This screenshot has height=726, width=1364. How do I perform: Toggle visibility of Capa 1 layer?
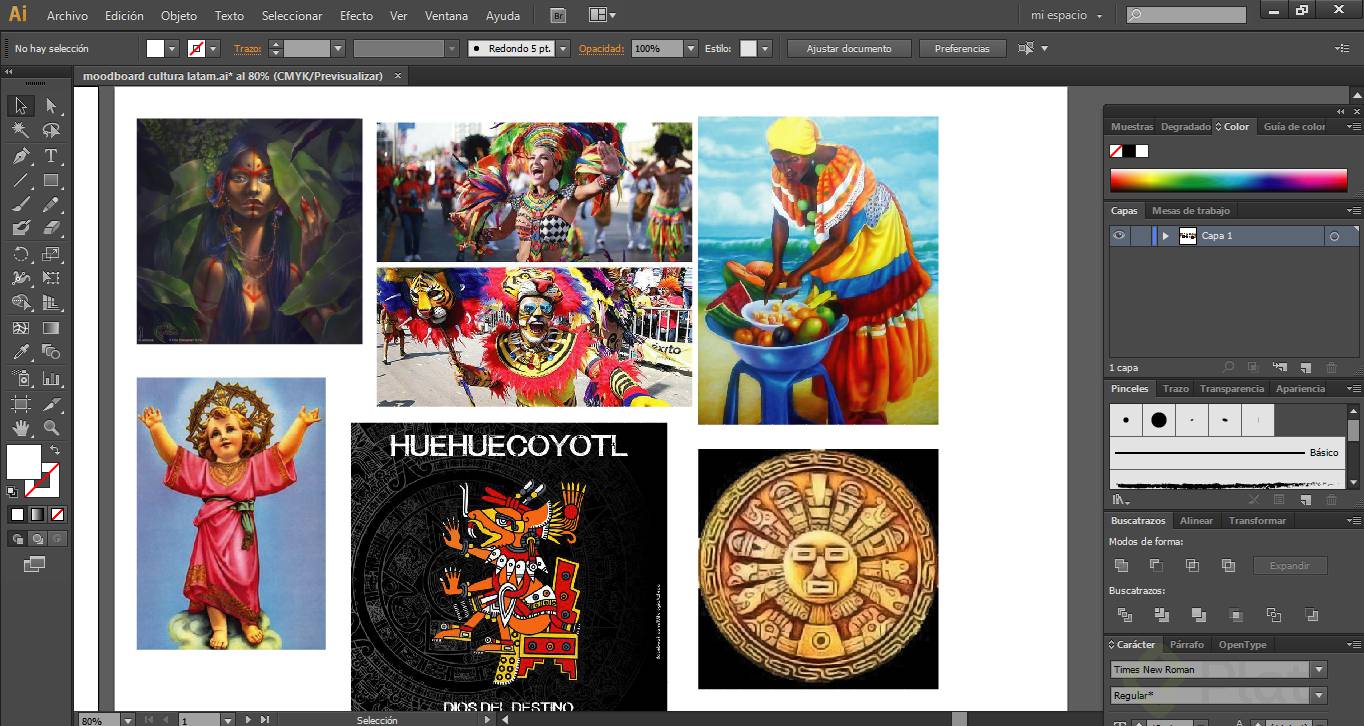pos(1119,236)
